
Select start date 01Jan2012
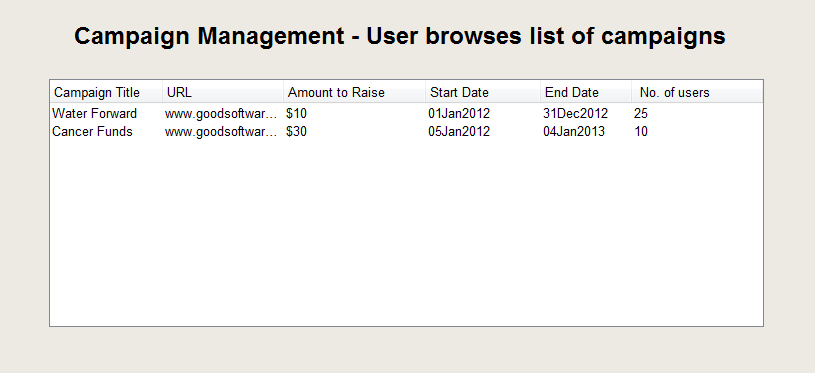(459, 113)
